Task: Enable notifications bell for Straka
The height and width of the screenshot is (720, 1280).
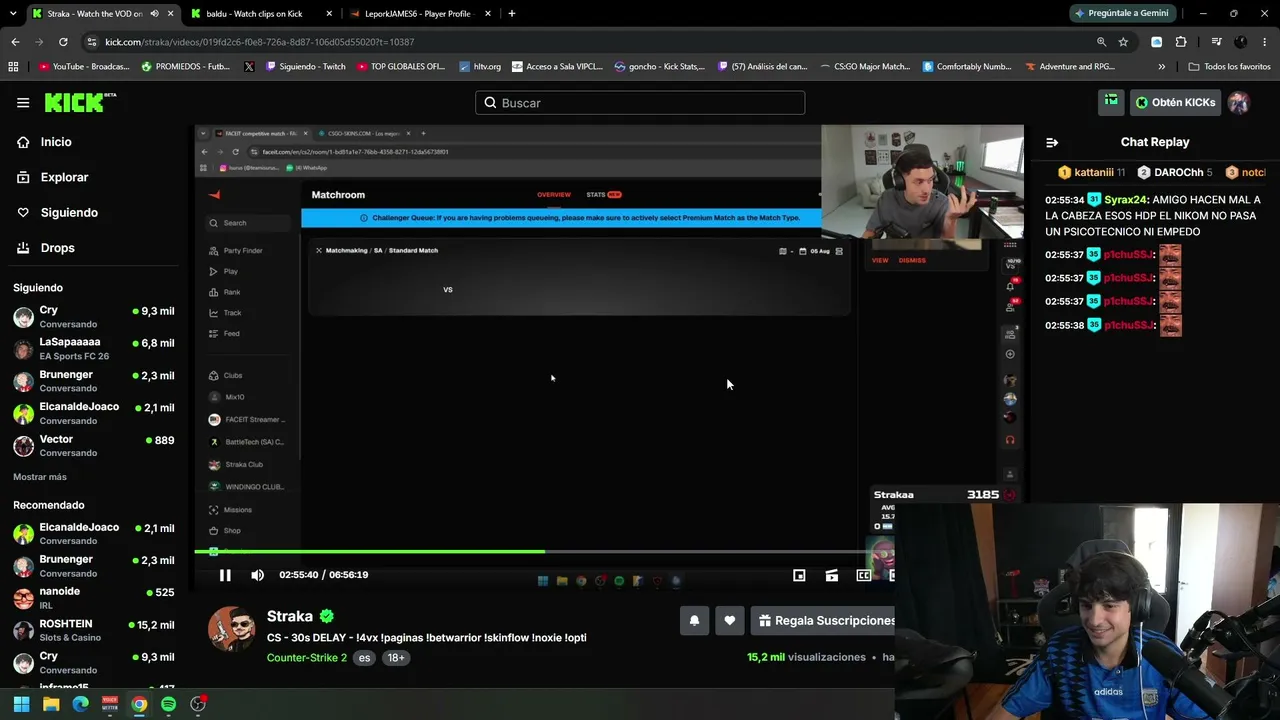Action: coord(694,621)
